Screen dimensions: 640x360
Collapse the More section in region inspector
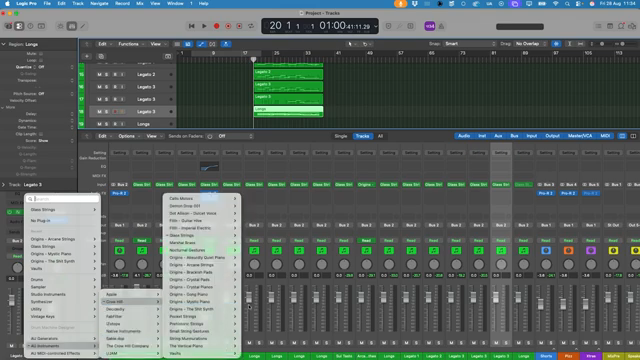point(3,107)
